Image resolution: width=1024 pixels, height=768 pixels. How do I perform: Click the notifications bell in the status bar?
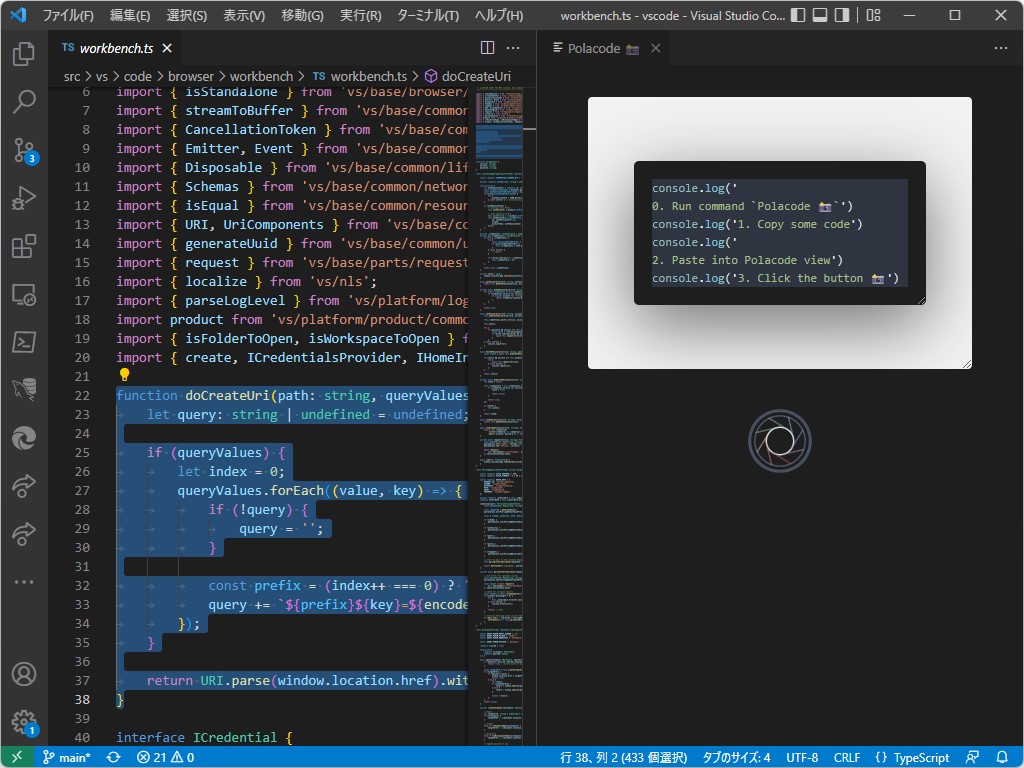[x=1004, y=757]
